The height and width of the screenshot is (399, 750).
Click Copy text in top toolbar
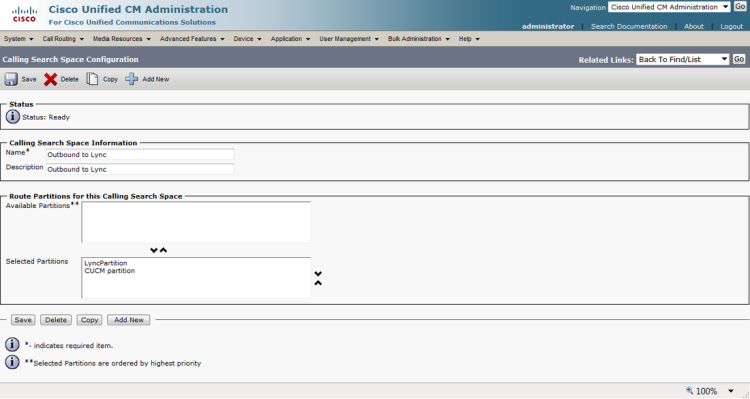(110, 79)
